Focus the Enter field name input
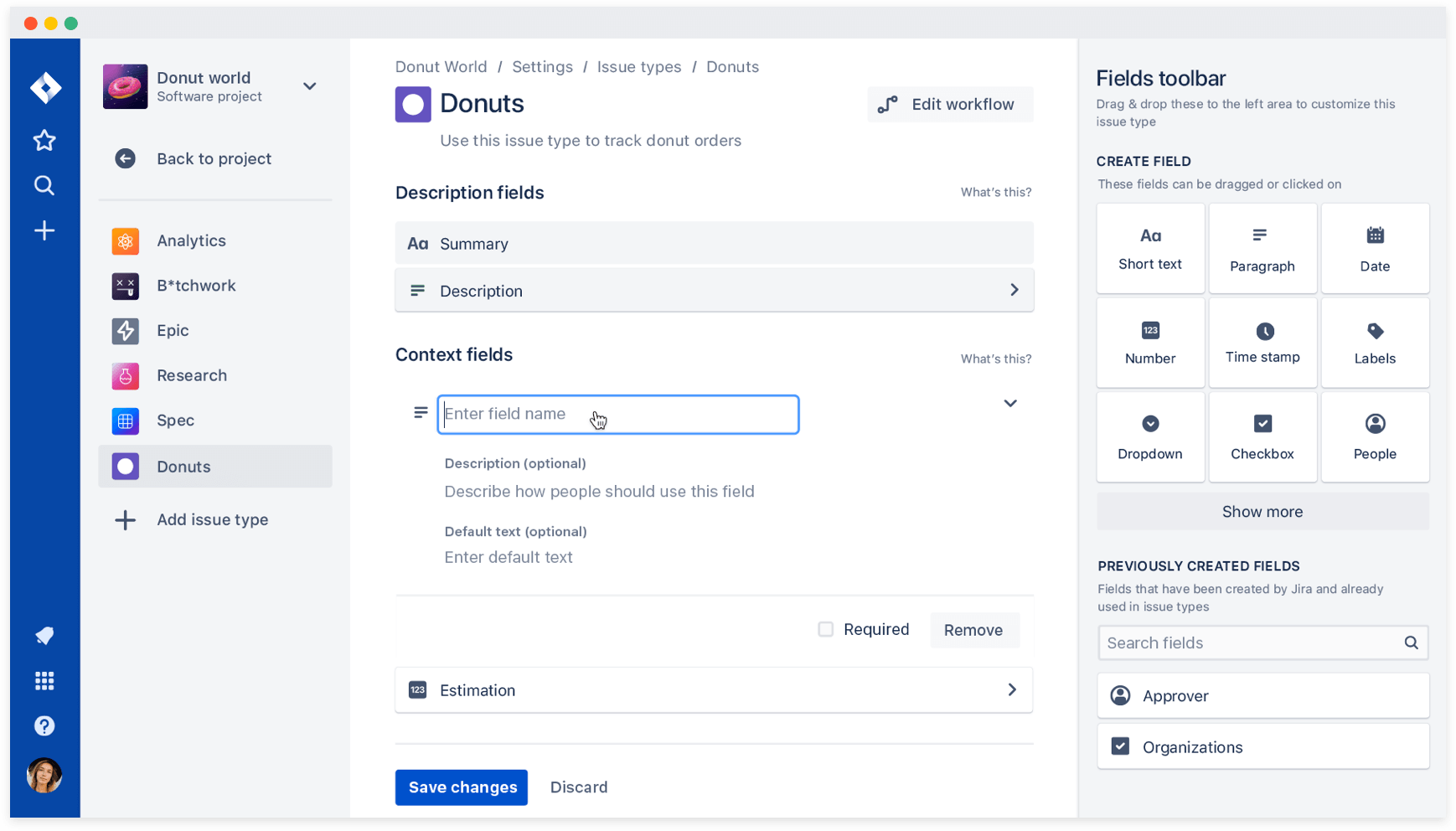Image resolution: width=1456 pixels, height=831 pixels. 618,415
